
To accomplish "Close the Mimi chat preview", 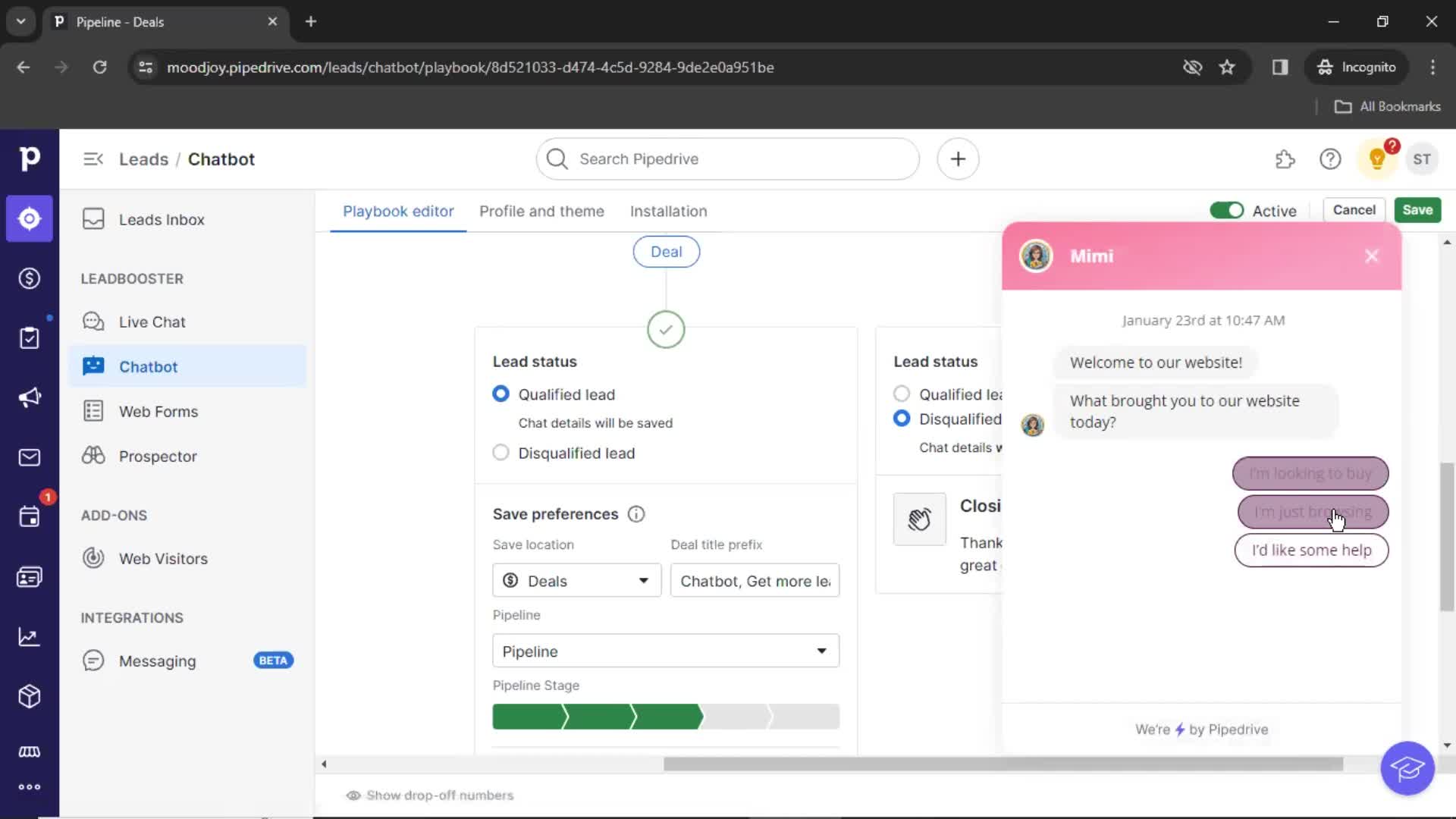I will point(1371,256).
